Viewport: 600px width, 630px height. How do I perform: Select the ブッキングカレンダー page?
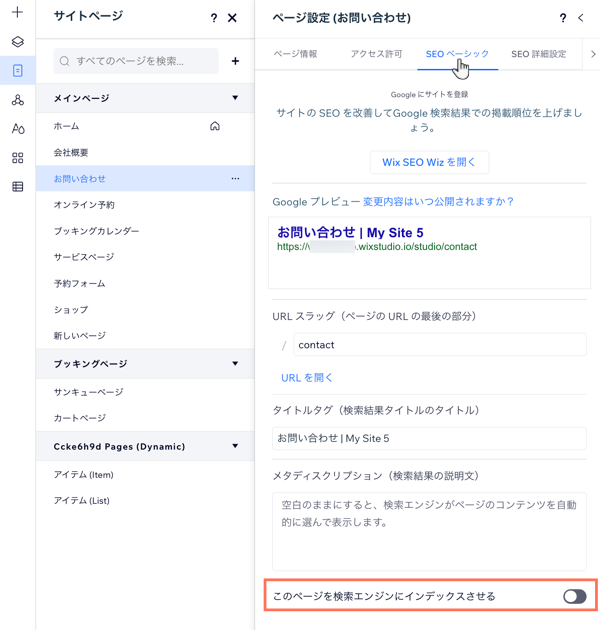pyautogui.click(x=145, y=231)
